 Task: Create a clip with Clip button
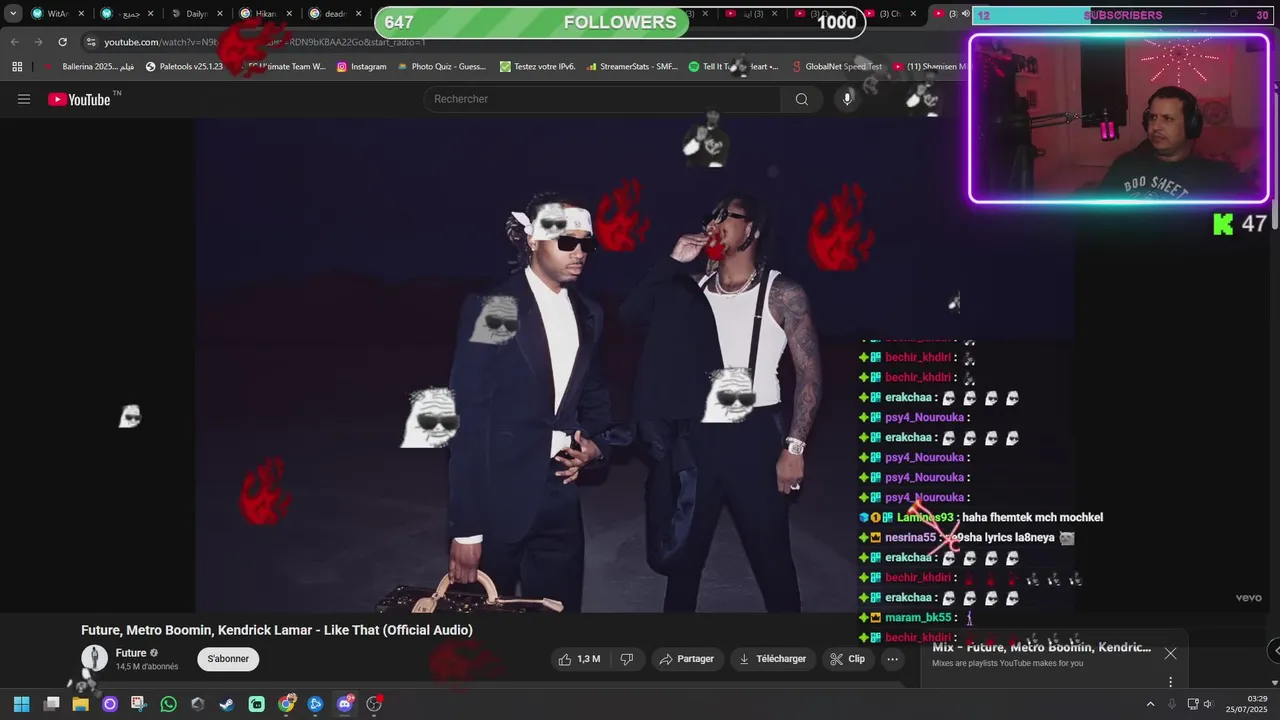point(848,659)
